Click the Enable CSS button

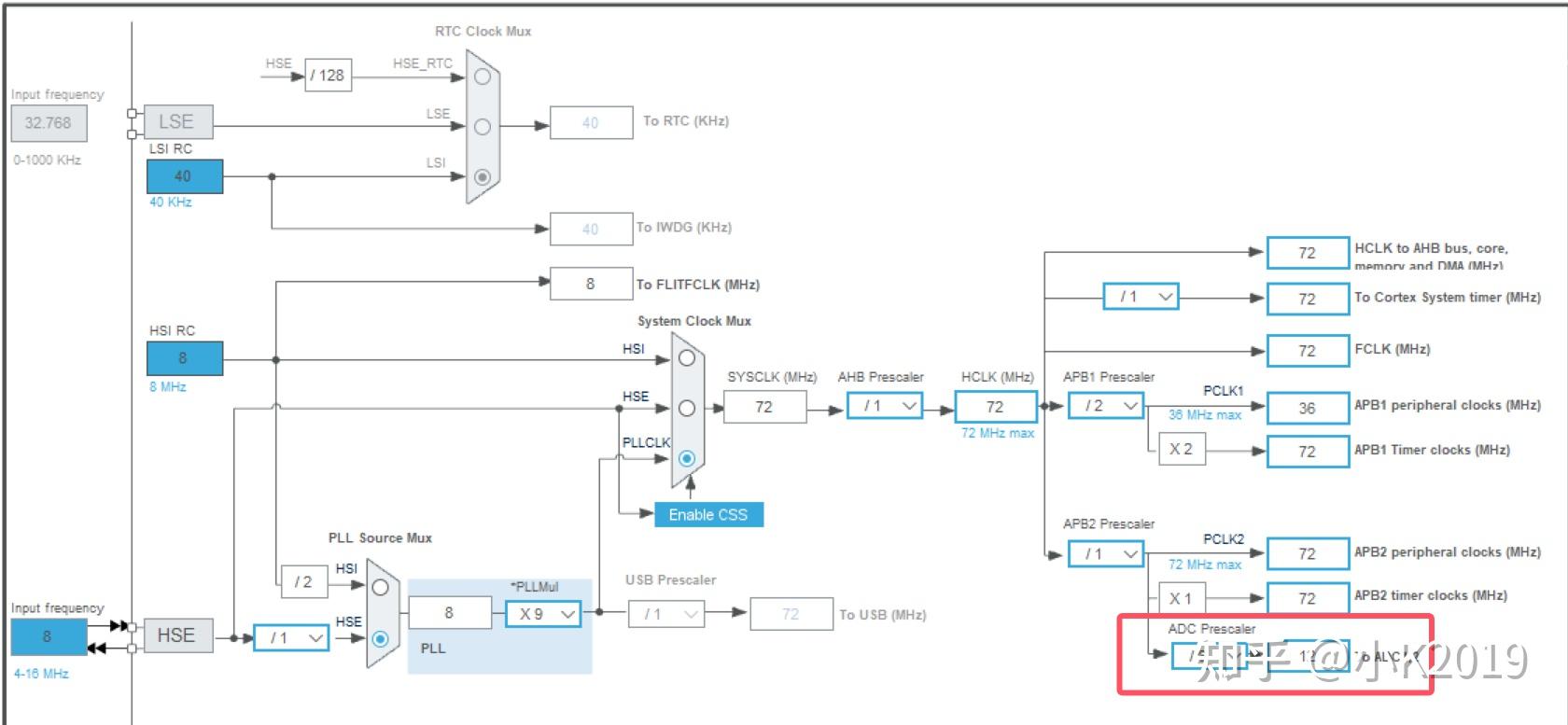point(708,515)
